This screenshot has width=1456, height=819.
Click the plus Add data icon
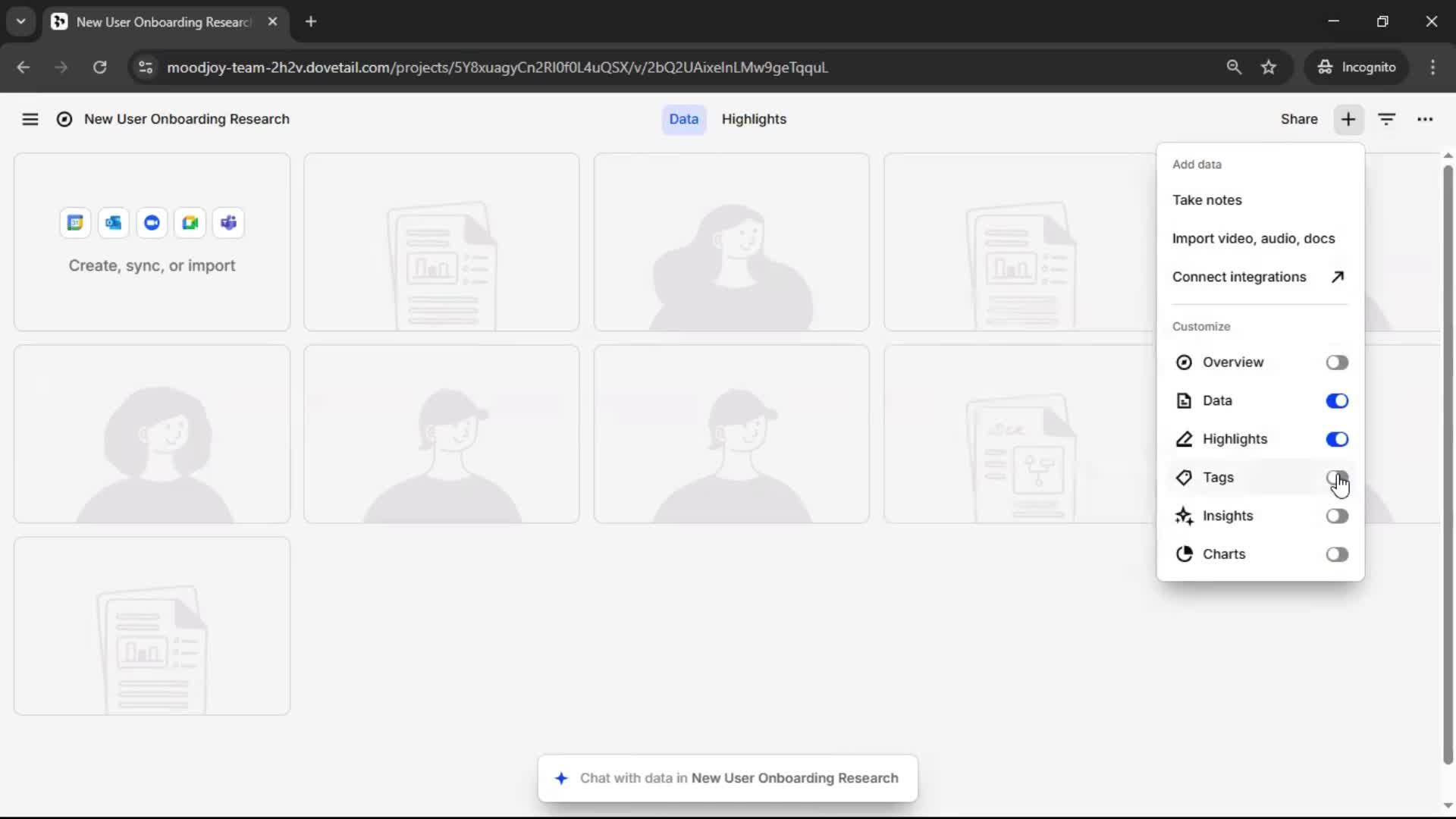tap(1348, 119)
